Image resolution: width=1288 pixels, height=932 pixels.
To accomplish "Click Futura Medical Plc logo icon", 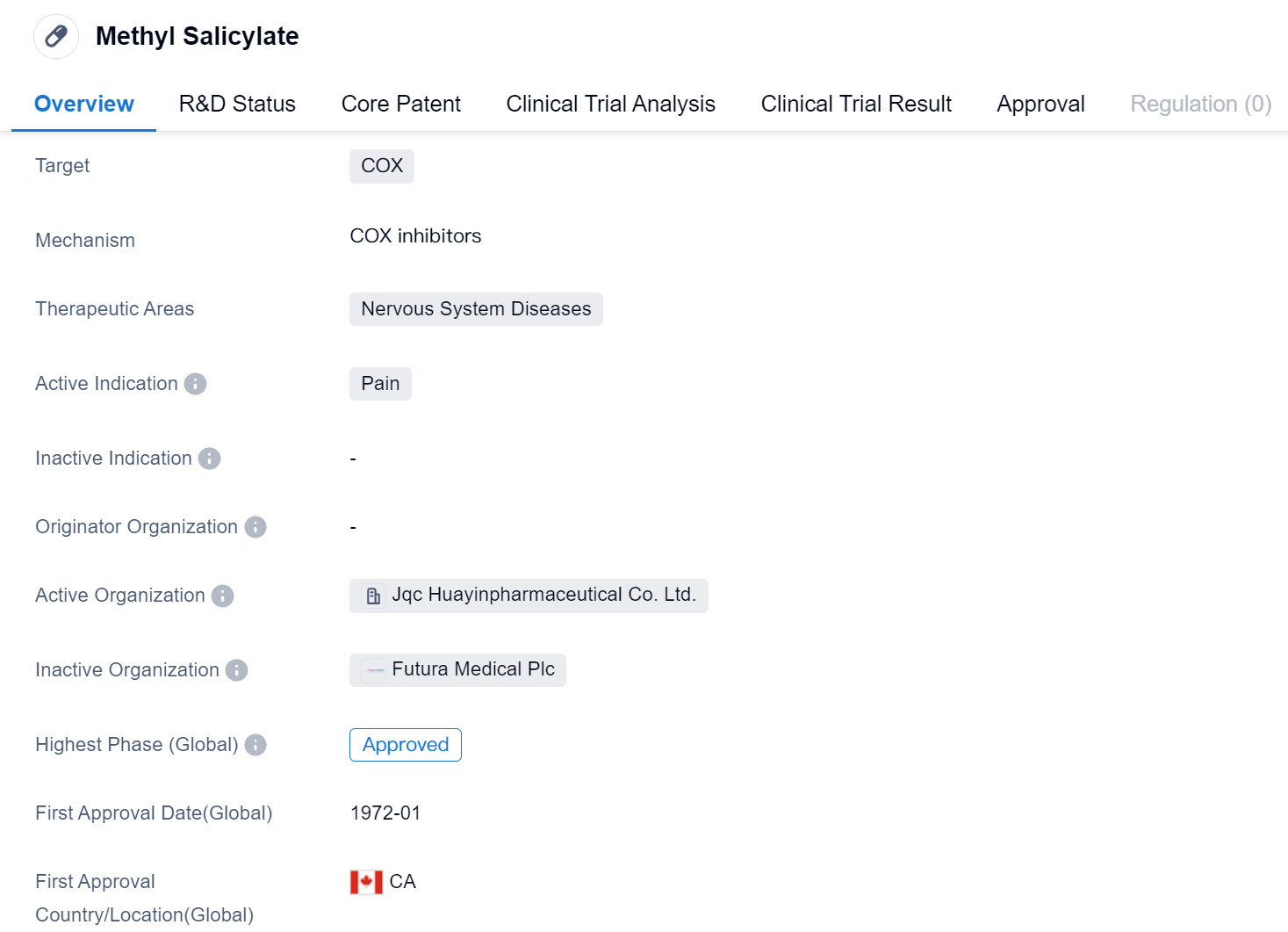I will click(373, 670).
